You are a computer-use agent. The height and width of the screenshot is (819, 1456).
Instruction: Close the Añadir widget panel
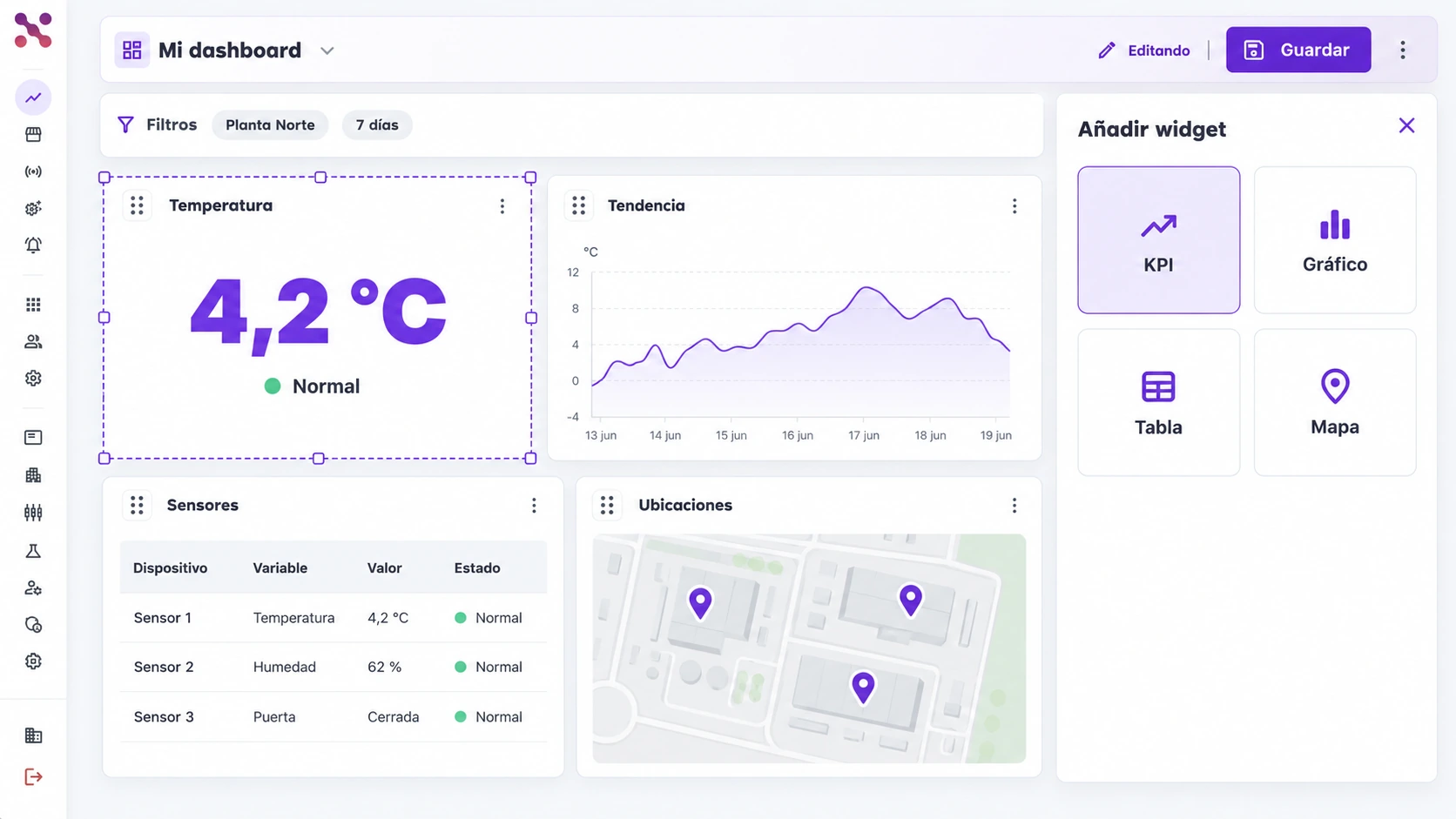[1406, 126]
